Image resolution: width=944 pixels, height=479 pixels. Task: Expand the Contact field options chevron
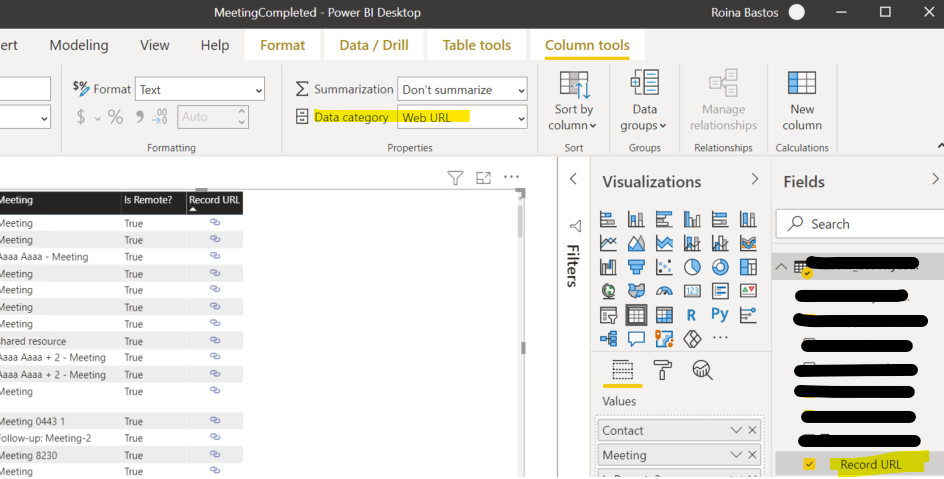736,430
